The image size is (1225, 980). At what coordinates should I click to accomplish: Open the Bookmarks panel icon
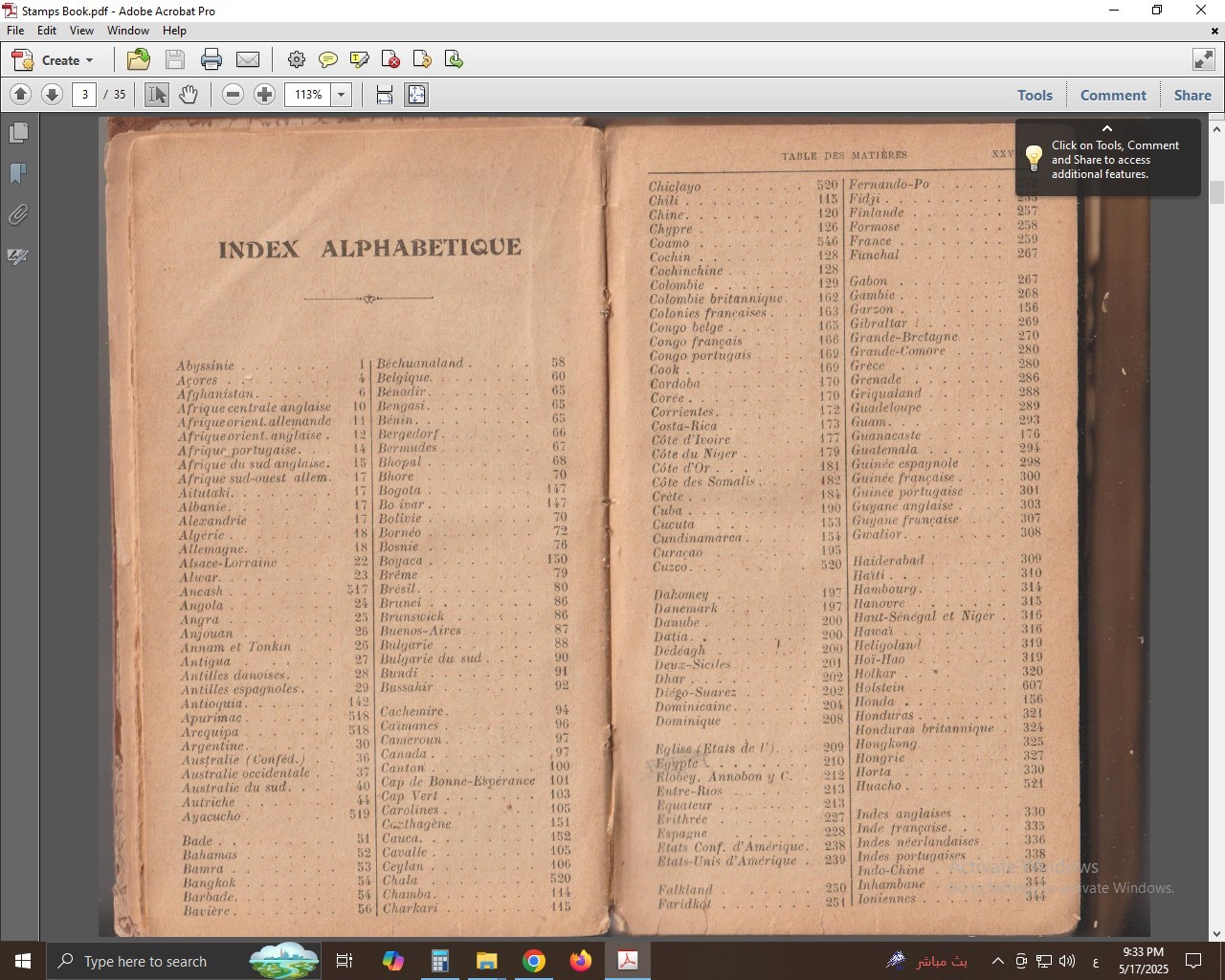(x=18, y=173)
